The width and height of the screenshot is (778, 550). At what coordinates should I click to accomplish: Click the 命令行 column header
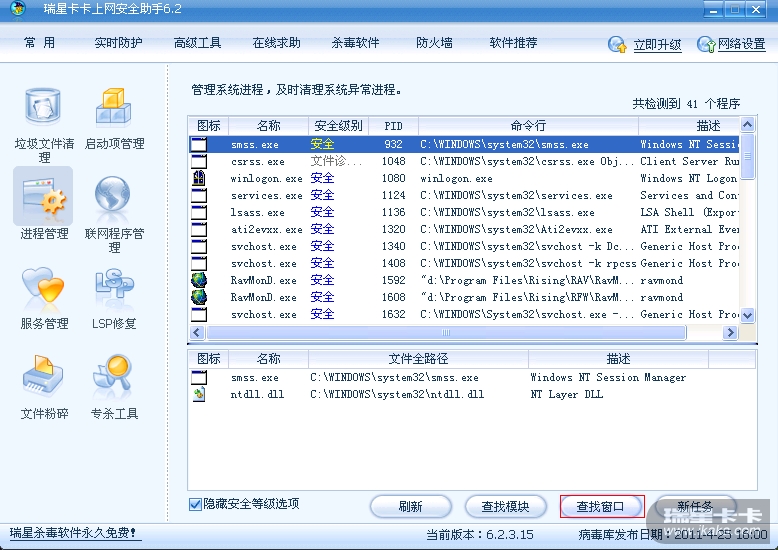coord(528,126)
